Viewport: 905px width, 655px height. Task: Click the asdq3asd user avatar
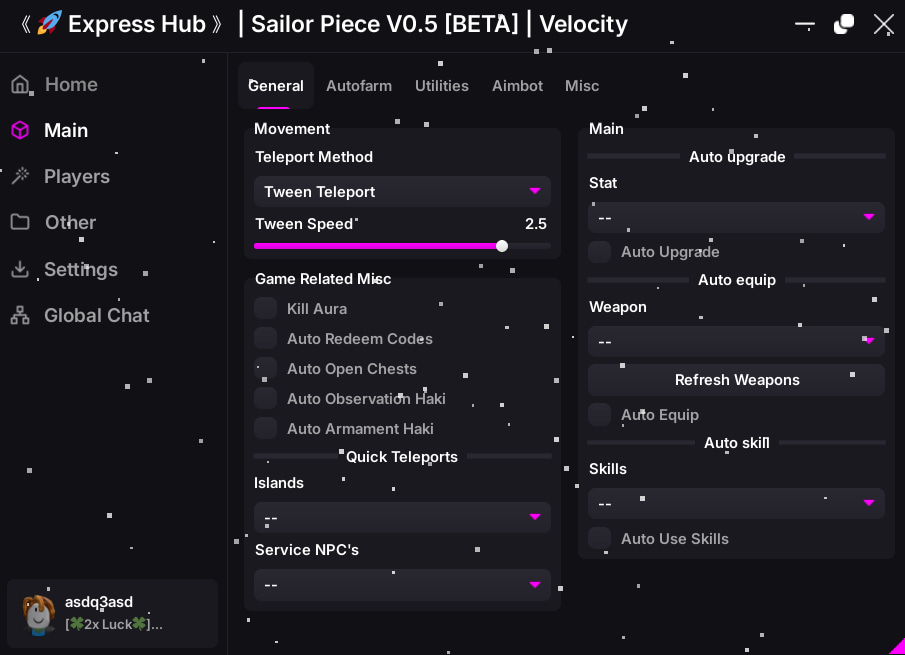click(39, 614)
